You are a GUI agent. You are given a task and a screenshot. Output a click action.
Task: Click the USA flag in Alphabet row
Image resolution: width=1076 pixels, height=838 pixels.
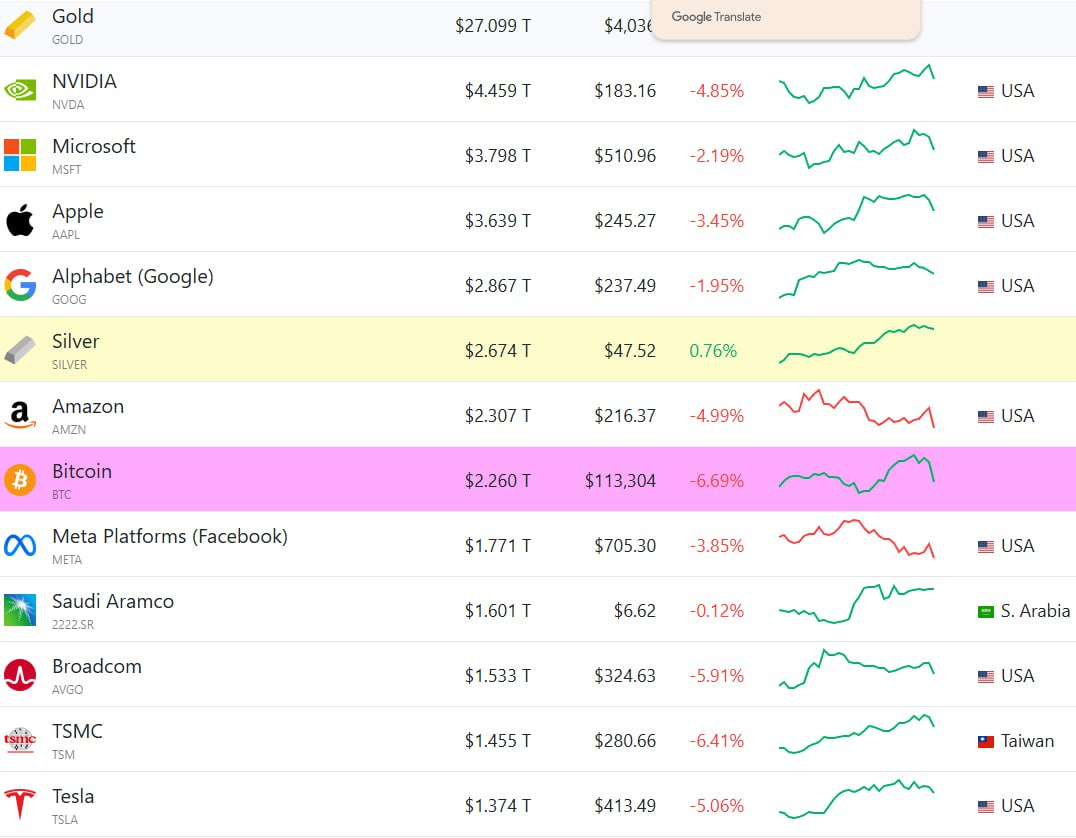[985, 286]
